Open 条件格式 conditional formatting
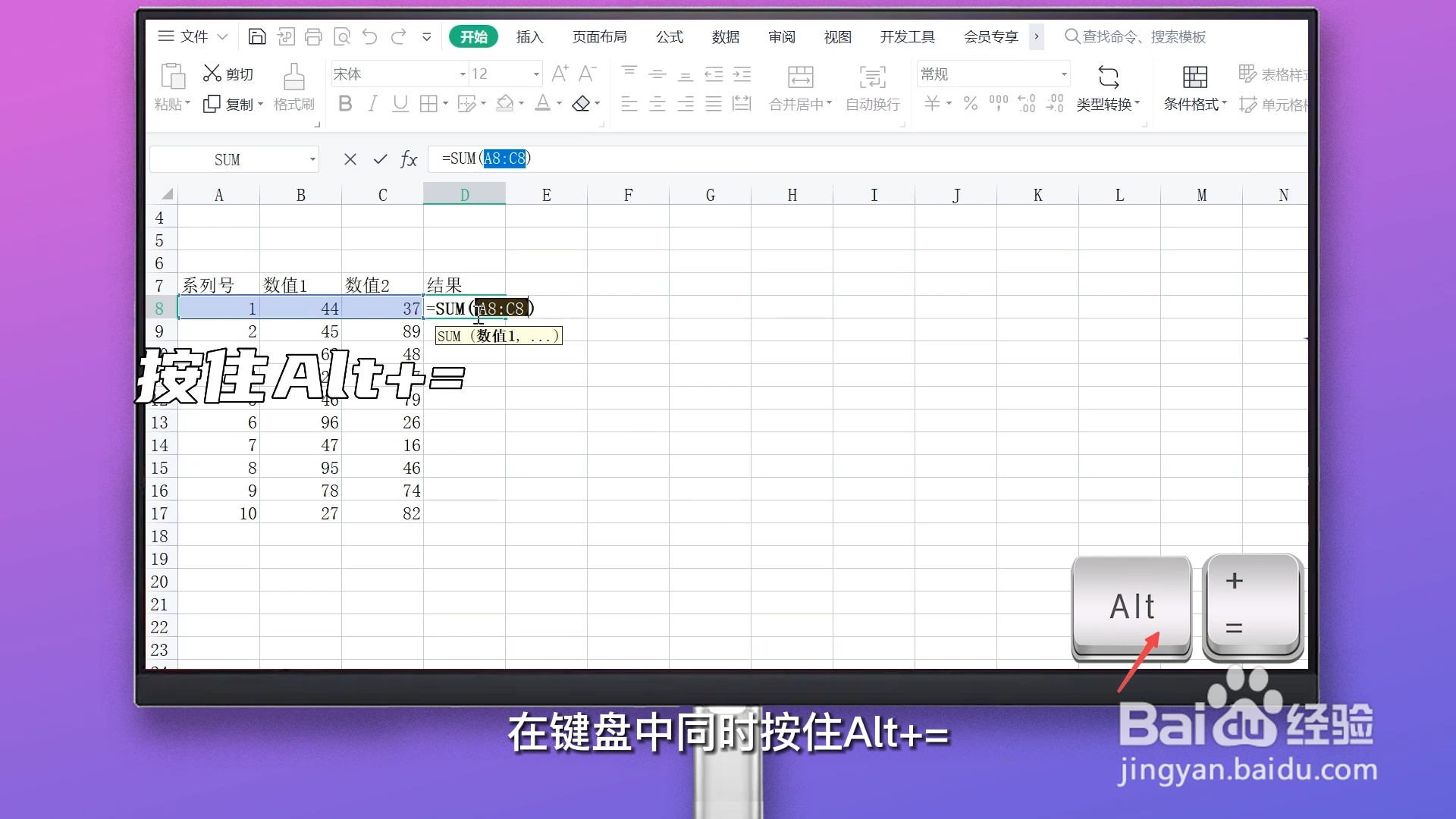This screenshot has width=1456, height=819. [1194, 89]
